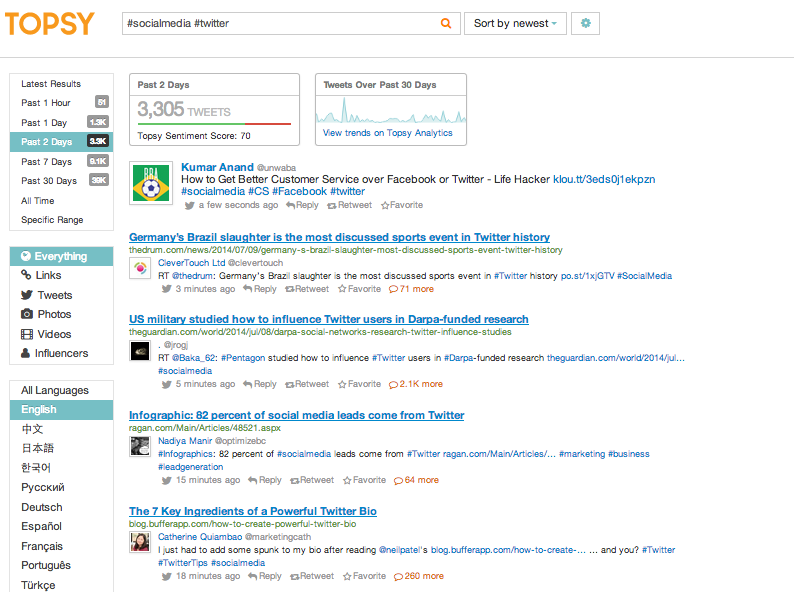Viewport: 794px width, 592px height.
Task: Reply to Kumar Anand's tweet
Action: [x=302, y=205]
